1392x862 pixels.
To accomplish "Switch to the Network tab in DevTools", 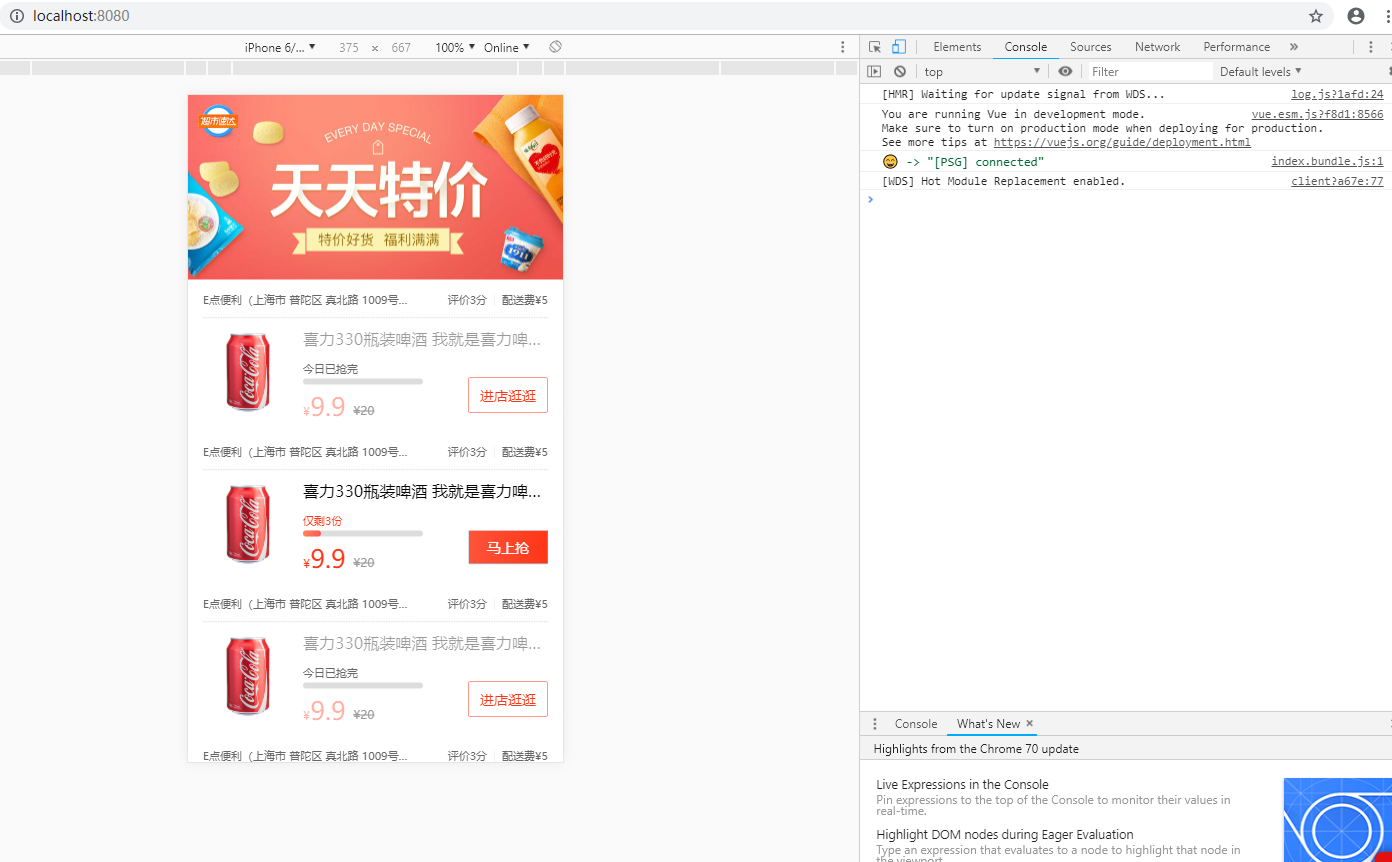I will (1157, 46).
